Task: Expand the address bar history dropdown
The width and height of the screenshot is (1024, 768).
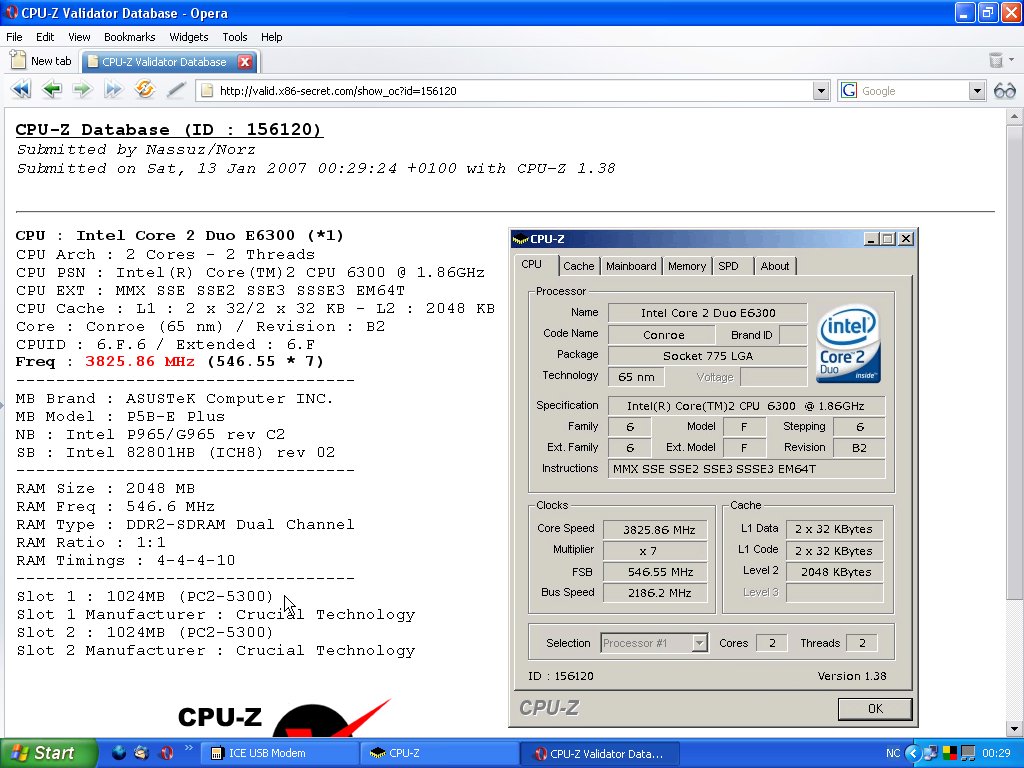Action: [x=821, y=91]
